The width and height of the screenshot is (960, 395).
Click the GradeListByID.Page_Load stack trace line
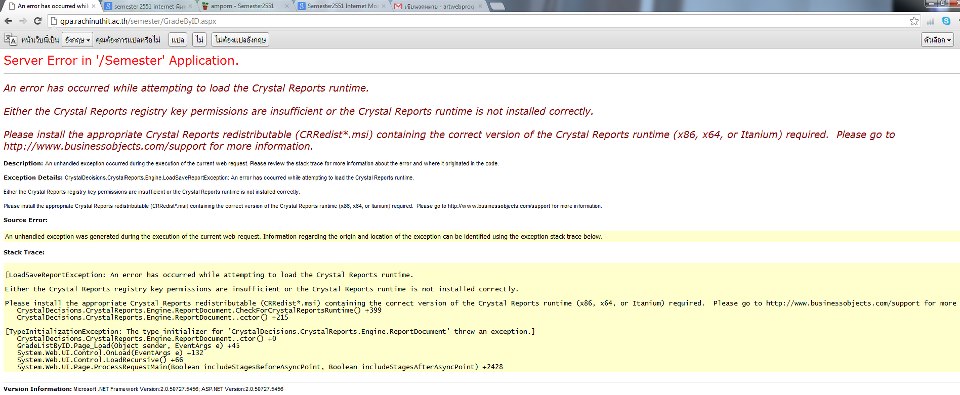coord(128,346)
